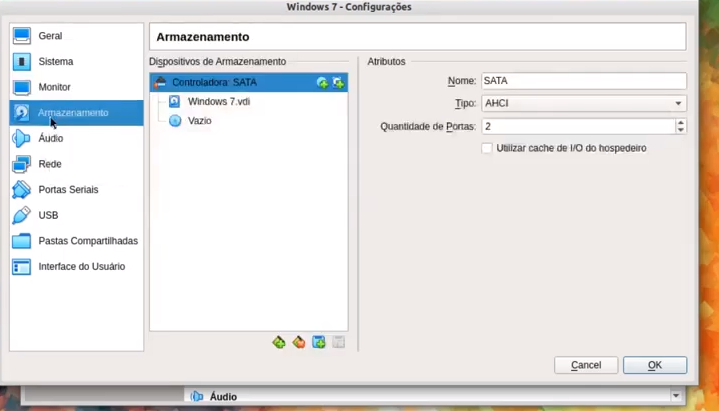This screenshot has height=411, width=719.
Task: Open Portas Seriais settings
Action: point(76,190)
